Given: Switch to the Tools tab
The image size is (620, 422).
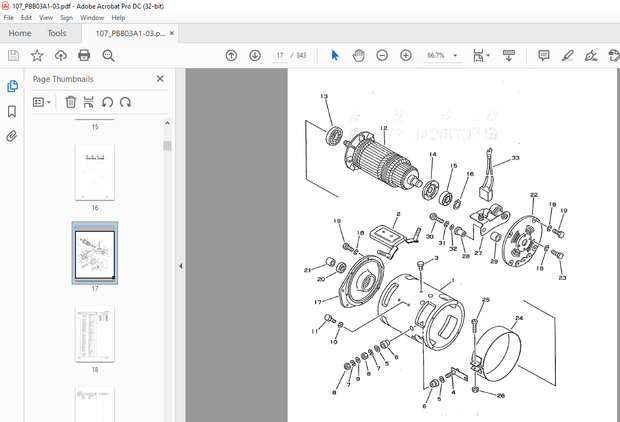Looking at the screenshot, I should click(57, 33).
